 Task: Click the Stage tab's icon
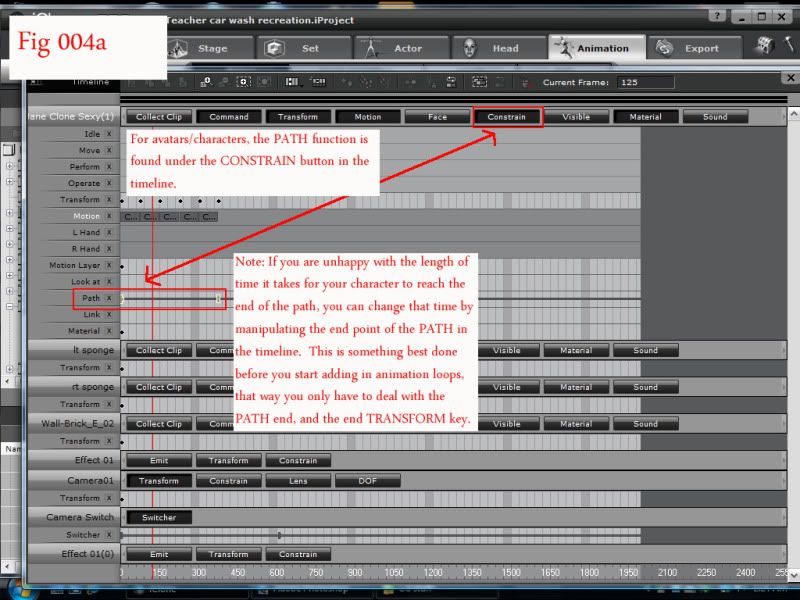pyautogui.click(x=178, y=48)
